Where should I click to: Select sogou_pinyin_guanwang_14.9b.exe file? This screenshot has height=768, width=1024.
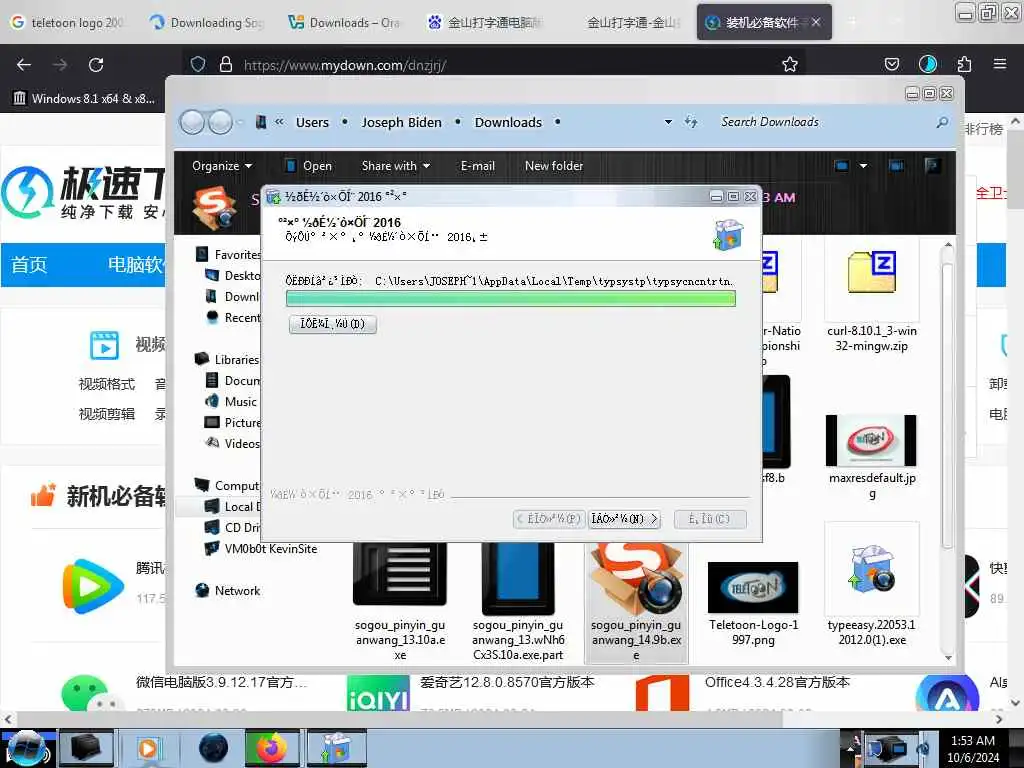point(636,604)
